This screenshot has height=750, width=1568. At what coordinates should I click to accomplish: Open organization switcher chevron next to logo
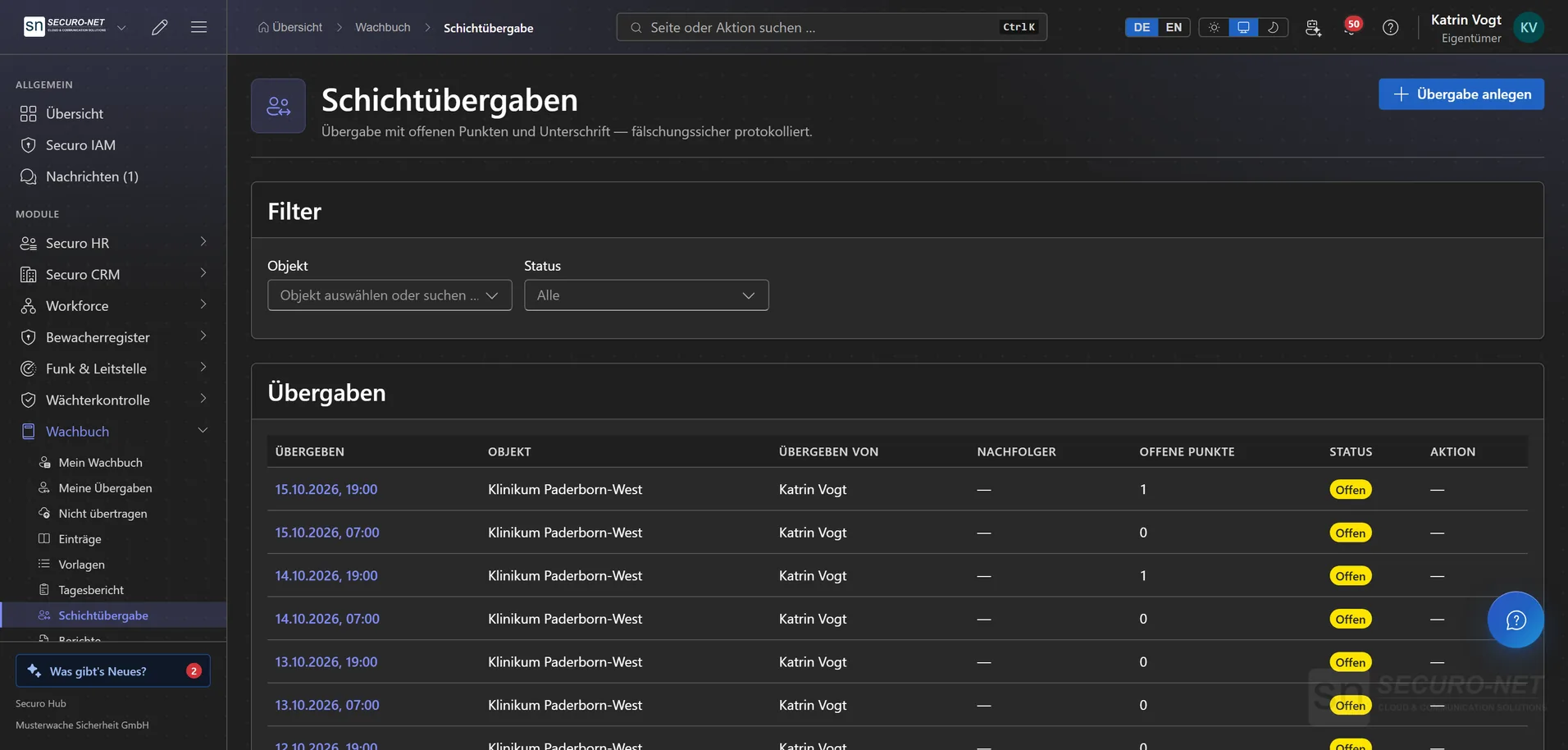pyautogui.click(x=121, y=27)
